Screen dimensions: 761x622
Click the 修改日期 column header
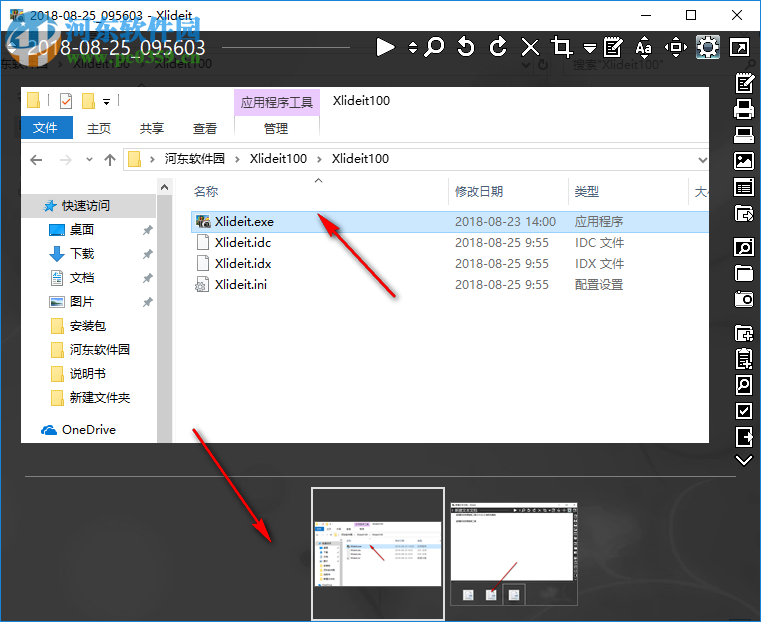click(479, 192)
